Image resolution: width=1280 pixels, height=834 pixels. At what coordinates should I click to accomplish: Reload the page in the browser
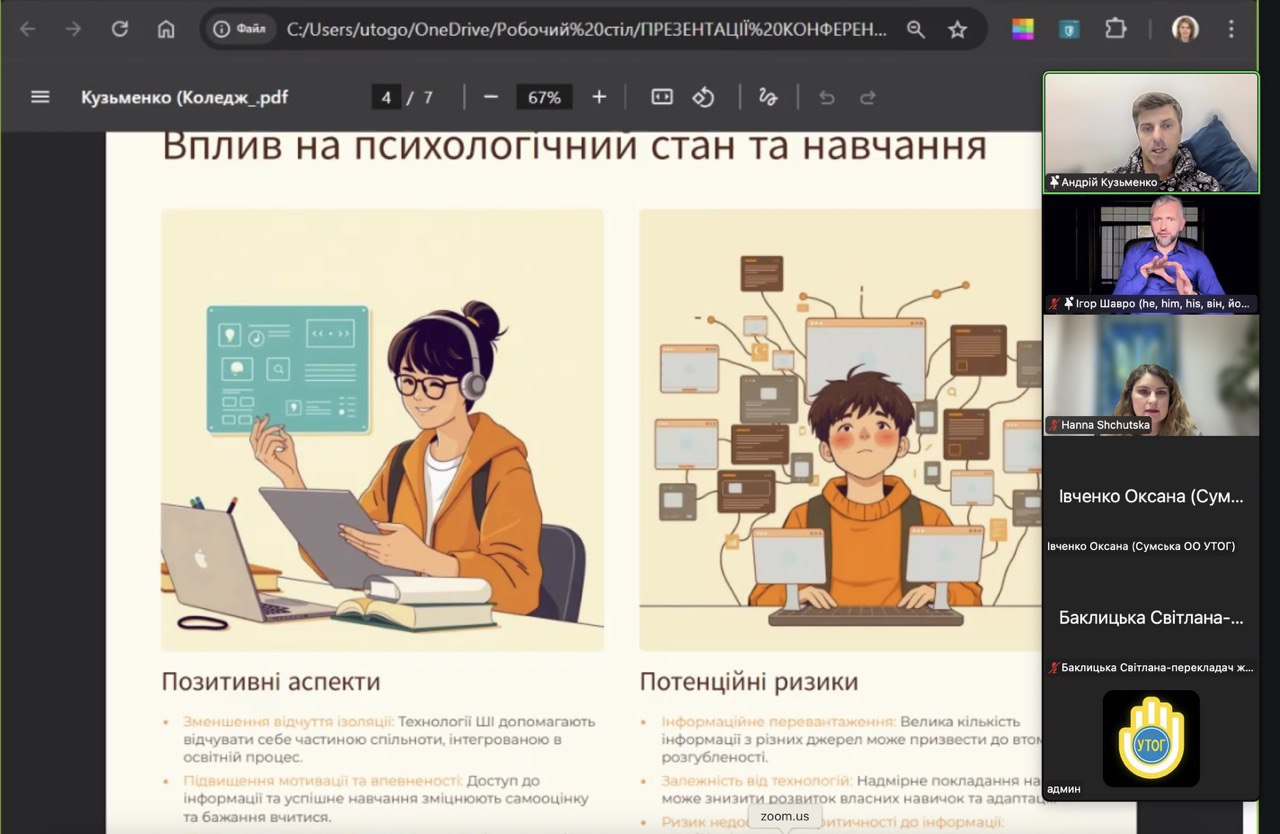[x=120, y=29]
